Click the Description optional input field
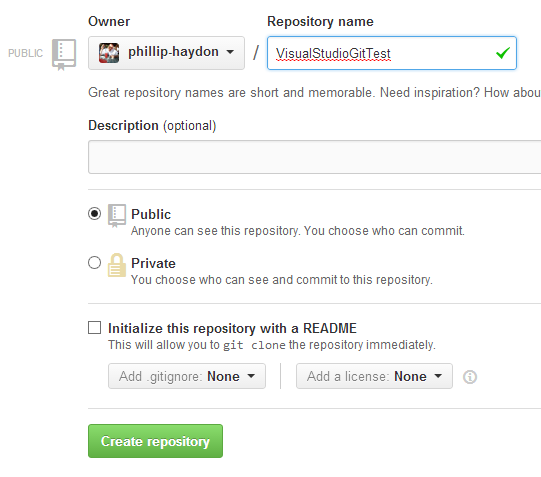541x477 pixels. [x=314, y=157]
